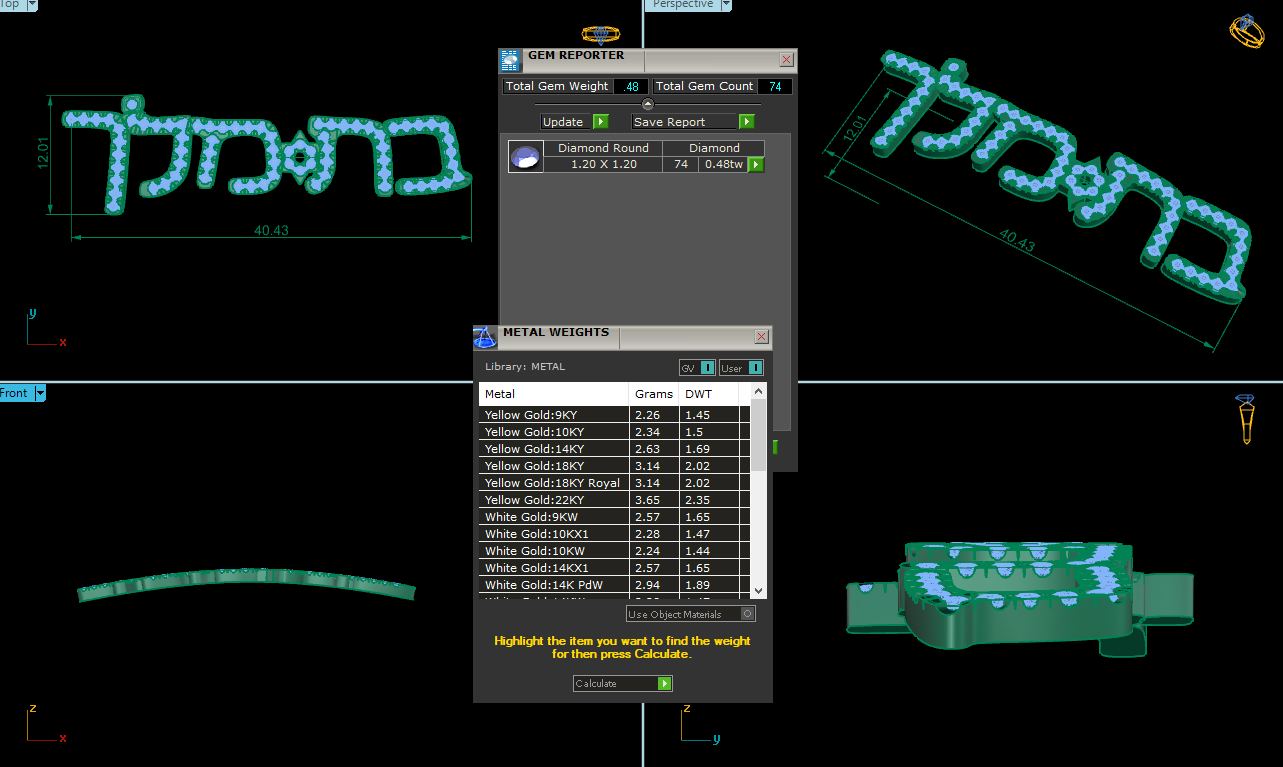Click the gold gem icon above Gem Reporter
The image size is (1283, 767).
click(x=600, y=35)
